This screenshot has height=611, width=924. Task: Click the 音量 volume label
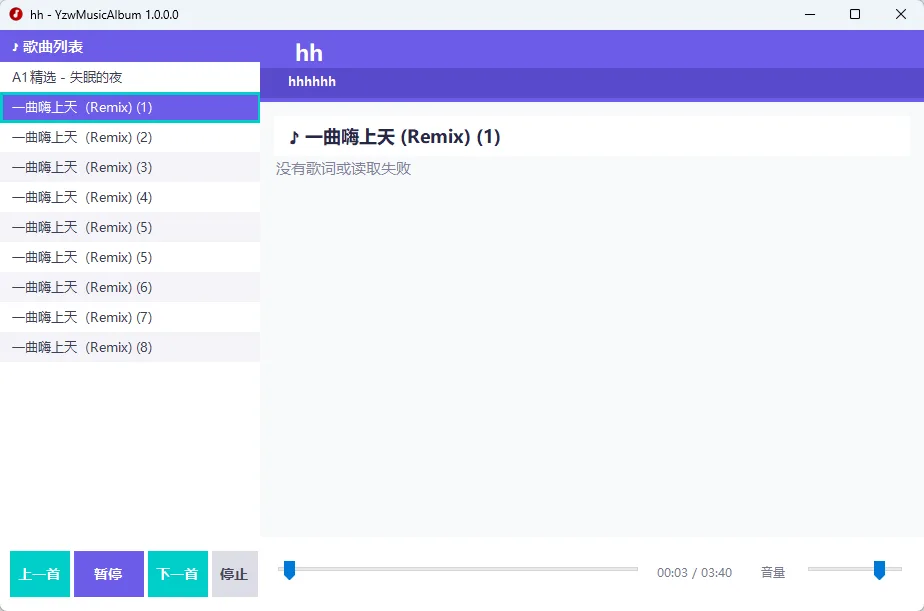coord(773,573)
